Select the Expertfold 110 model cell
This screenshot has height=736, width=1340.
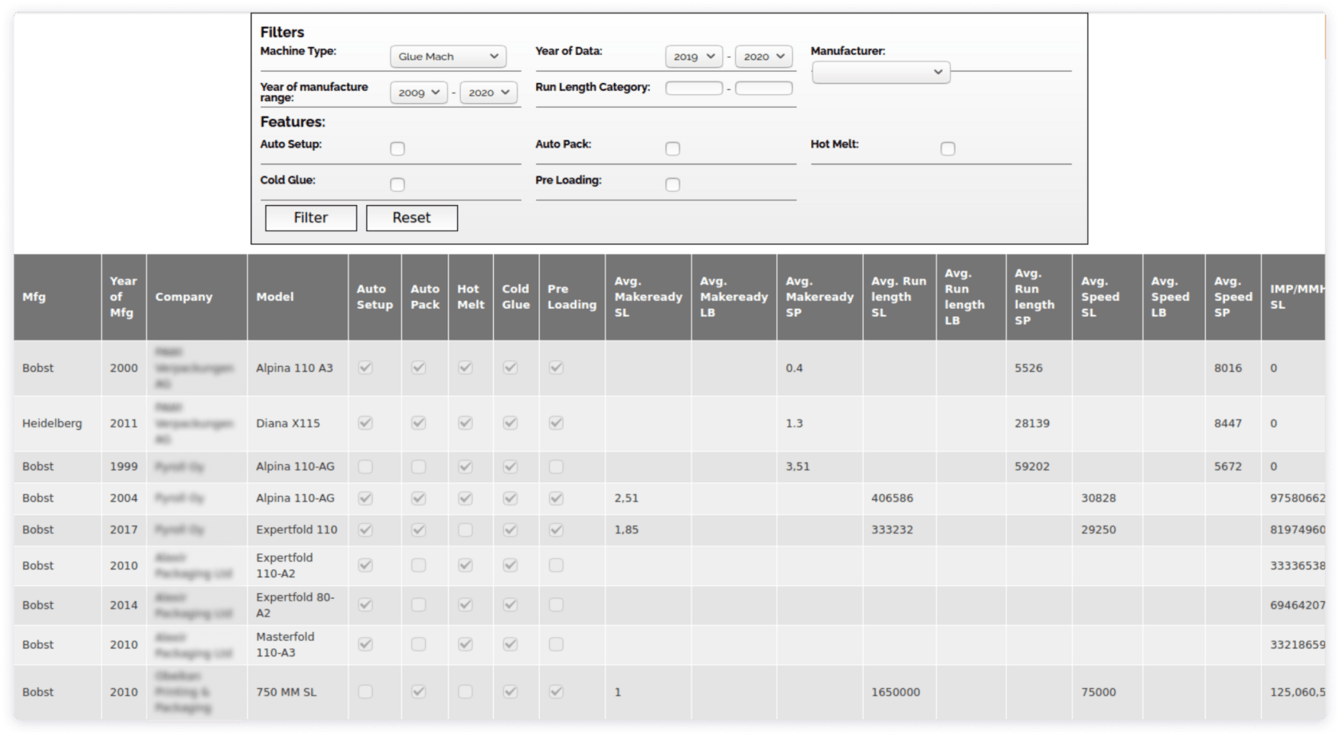tap(297, 530)
